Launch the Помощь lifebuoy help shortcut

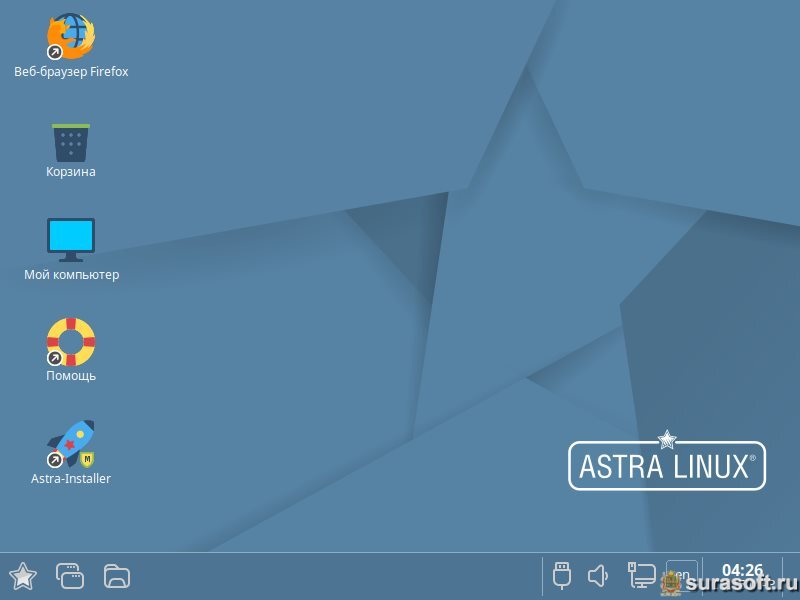[70, 342]
